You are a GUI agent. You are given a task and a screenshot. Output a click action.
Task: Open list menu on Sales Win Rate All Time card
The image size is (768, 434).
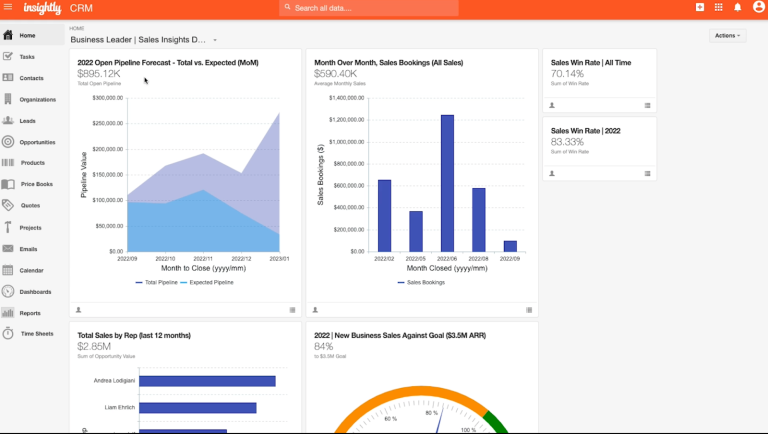coord(647,105)
